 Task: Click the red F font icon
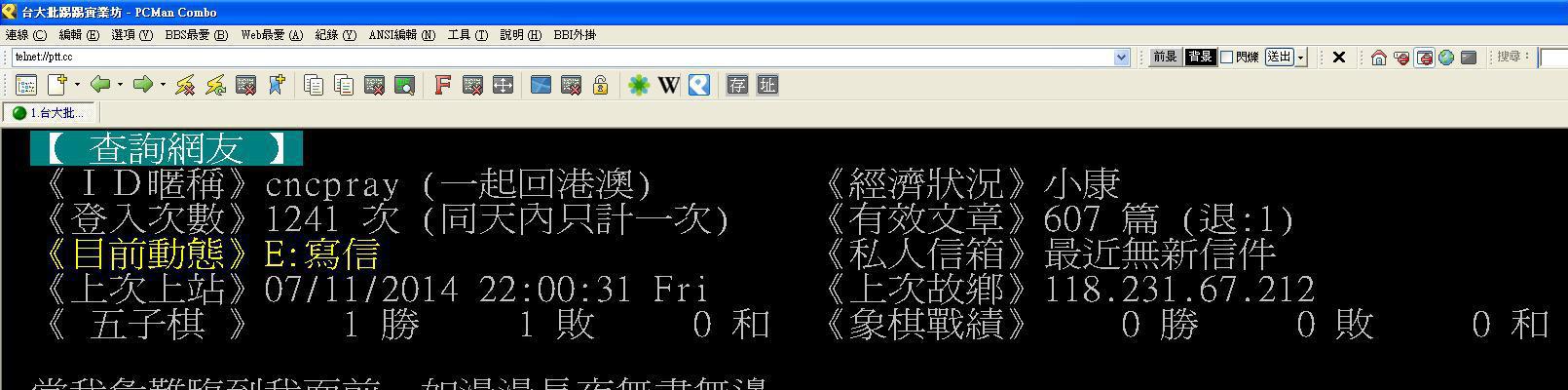tap(442, 85)
